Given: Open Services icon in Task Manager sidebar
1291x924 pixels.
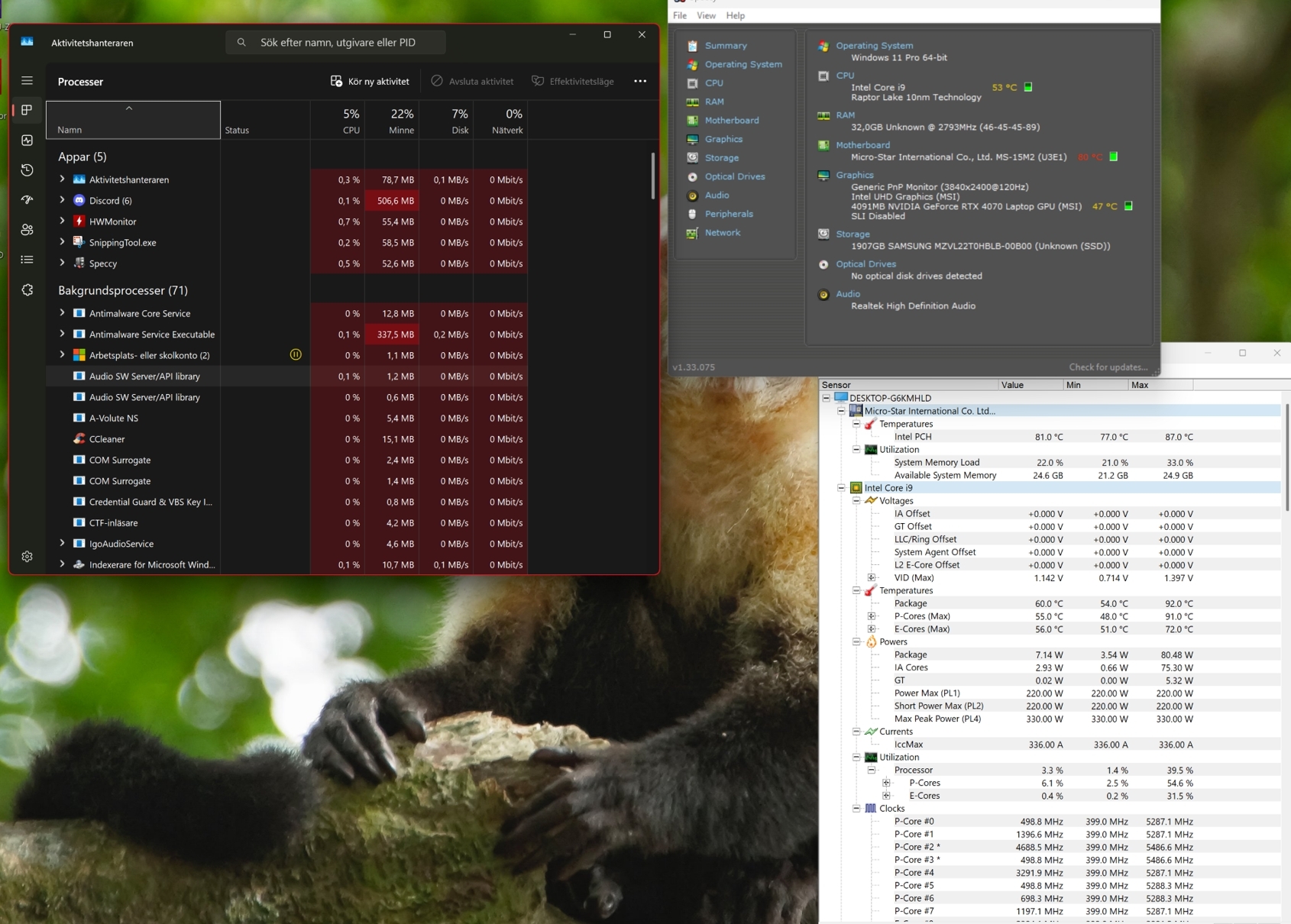Looking at the screenshot, I should tap(27, 289).
